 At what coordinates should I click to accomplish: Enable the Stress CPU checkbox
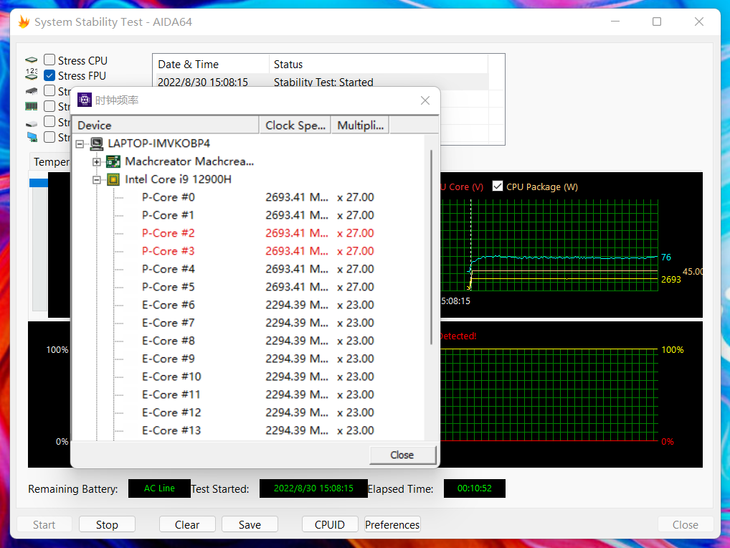point(49,60)
